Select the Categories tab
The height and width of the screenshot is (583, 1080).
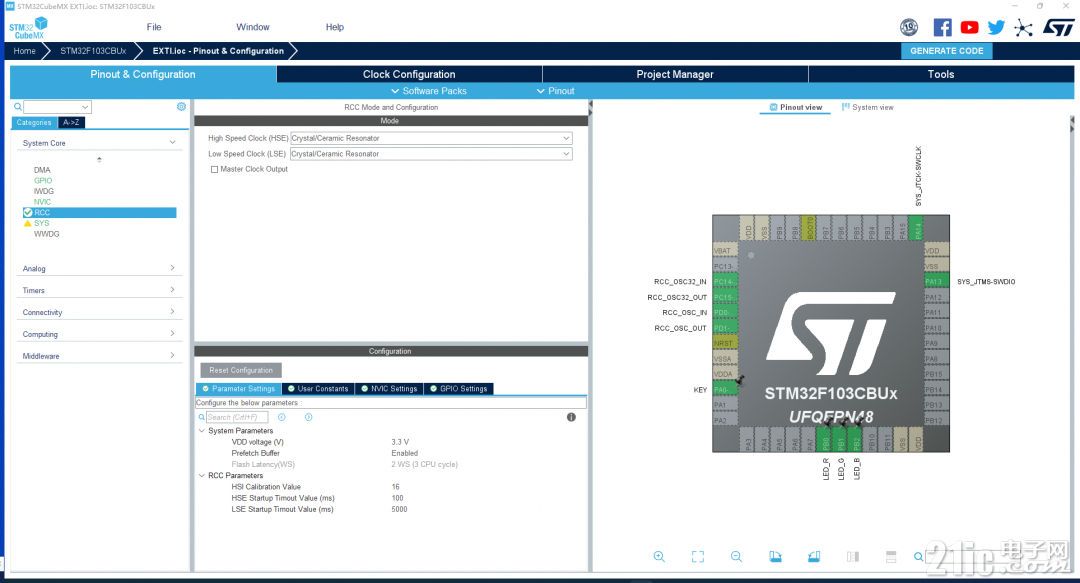[34, 123]
